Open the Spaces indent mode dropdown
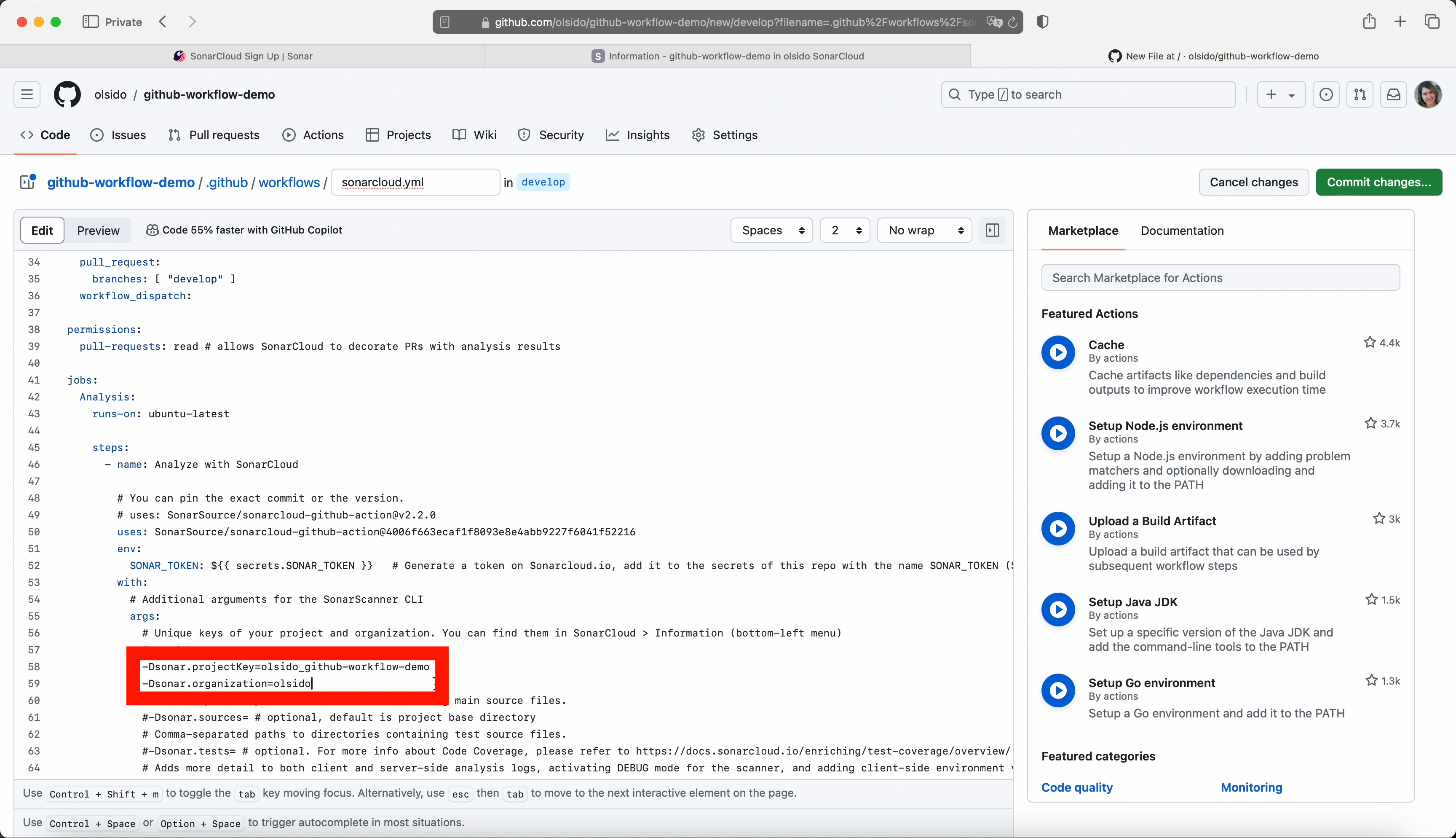 point(771,230)
